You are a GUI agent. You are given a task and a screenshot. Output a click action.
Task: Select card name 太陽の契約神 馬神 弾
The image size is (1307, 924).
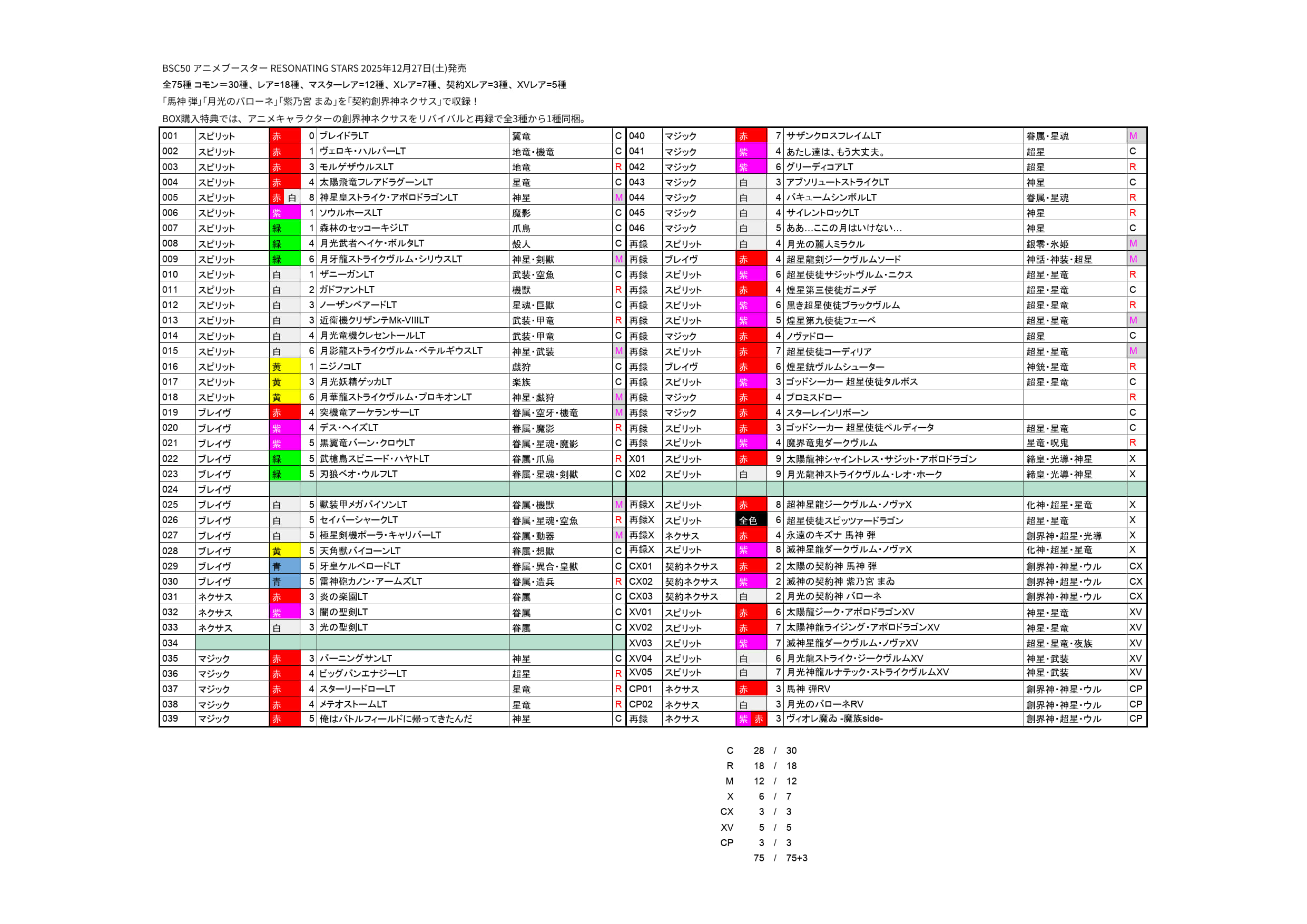click(x=831, y=566)
